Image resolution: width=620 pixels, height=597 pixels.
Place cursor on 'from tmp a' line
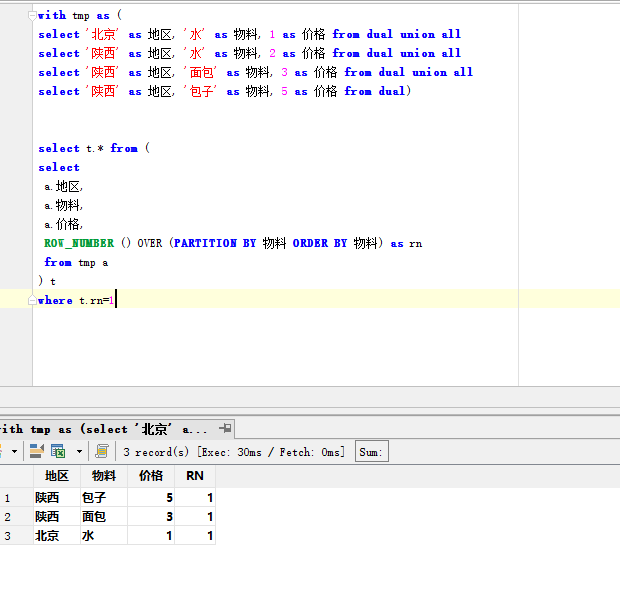click(x=76, y=263)
